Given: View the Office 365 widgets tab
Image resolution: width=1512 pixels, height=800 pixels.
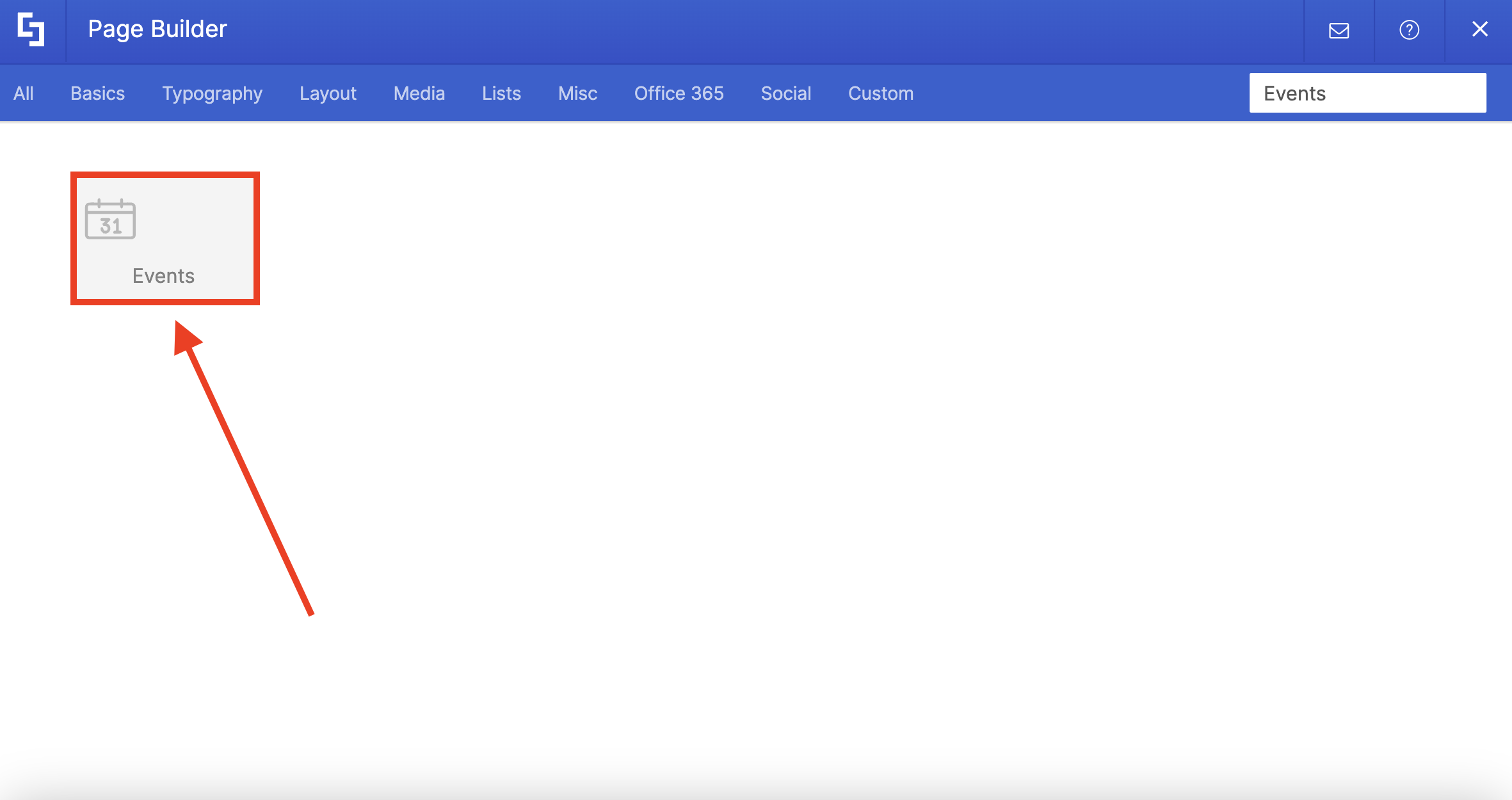Looking at the screenshot, I should coord(679,93).
